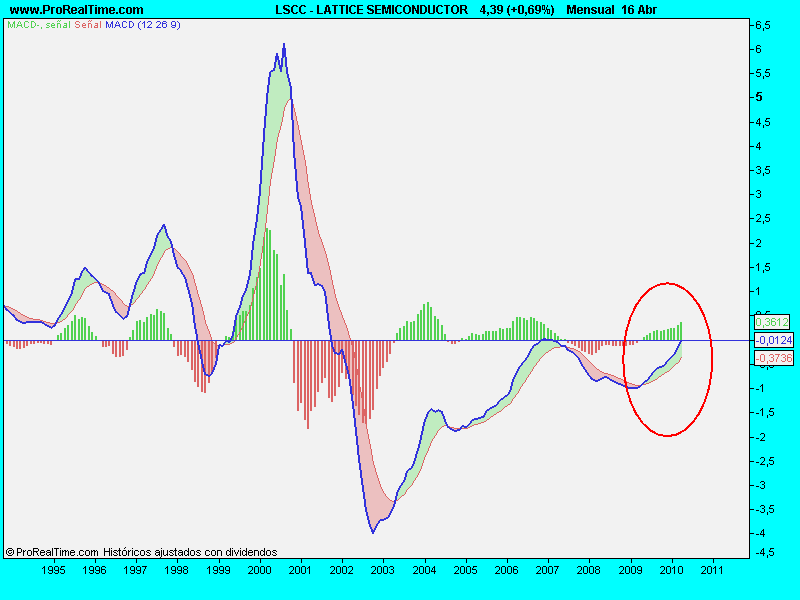
Task: Select the green MACD-, señal legend label
Action: [x=39, y=24]
